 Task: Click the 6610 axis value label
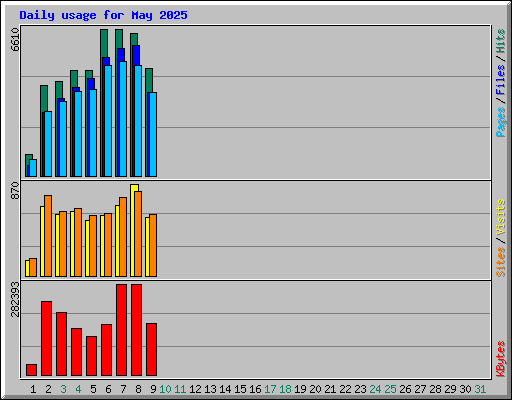tap(15, 39)
